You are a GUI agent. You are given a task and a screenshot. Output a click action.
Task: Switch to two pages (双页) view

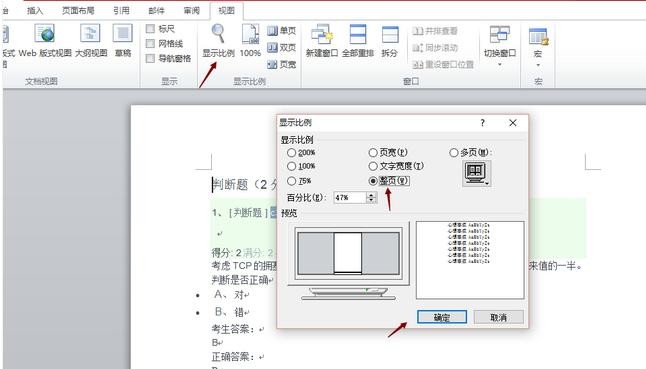pos(282,47)
